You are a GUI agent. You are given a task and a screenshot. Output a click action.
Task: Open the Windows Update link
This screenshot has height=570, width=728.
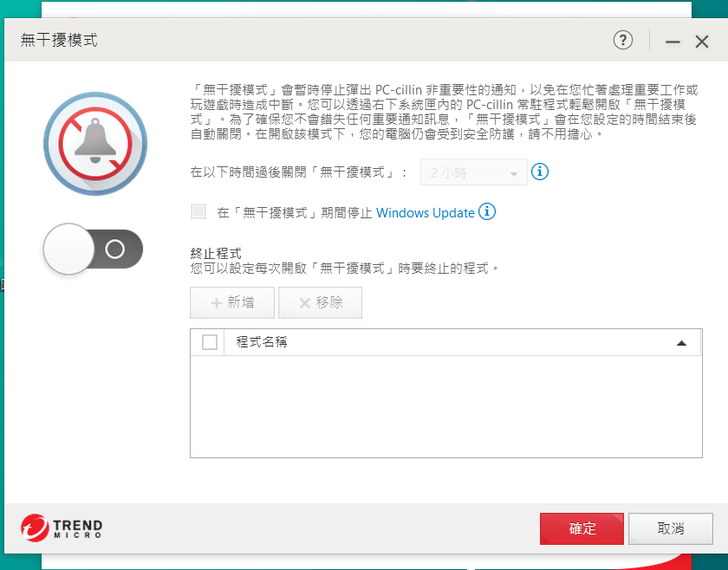click(x=425, y=213)
